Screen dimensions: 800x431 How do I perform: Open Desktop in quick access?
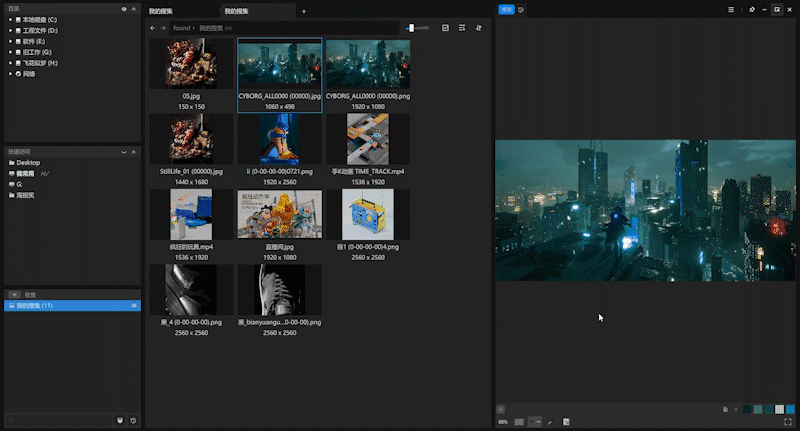click(x=28, y=163)
